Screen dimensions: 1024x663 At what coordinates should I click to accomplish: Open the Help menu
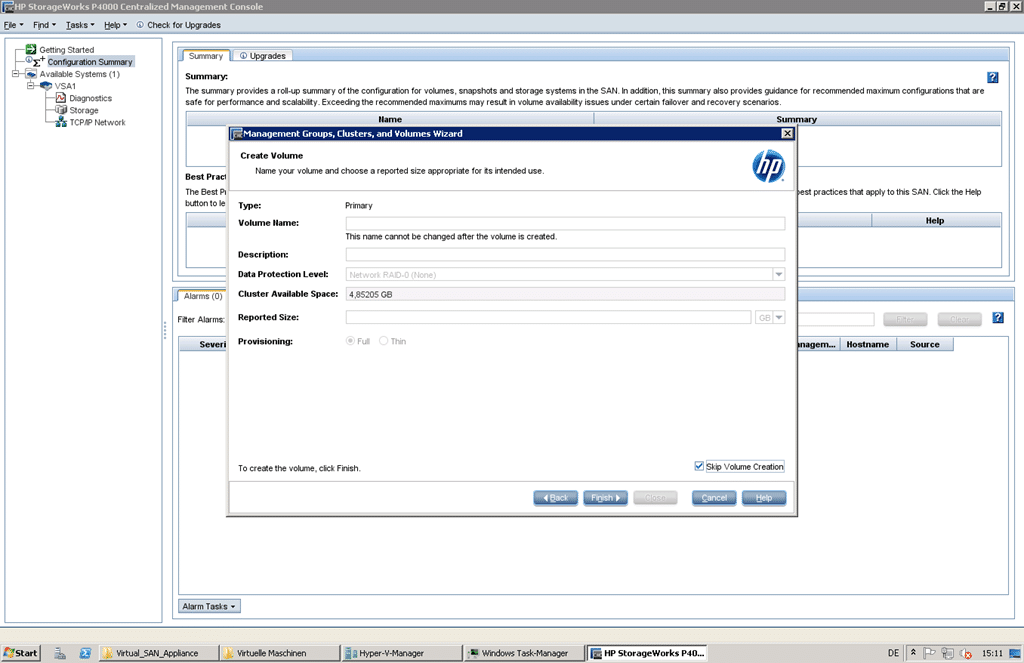point(116,25)
